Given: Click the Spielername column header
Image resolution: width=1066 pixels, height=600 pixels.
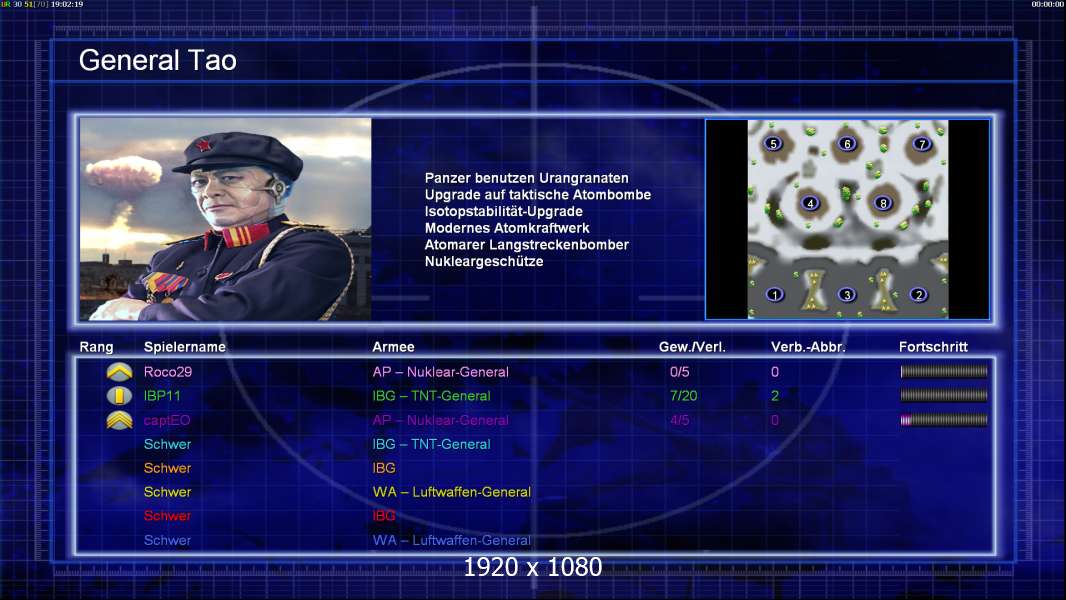Looking at the screenshot, I should [x=184, y=347].
